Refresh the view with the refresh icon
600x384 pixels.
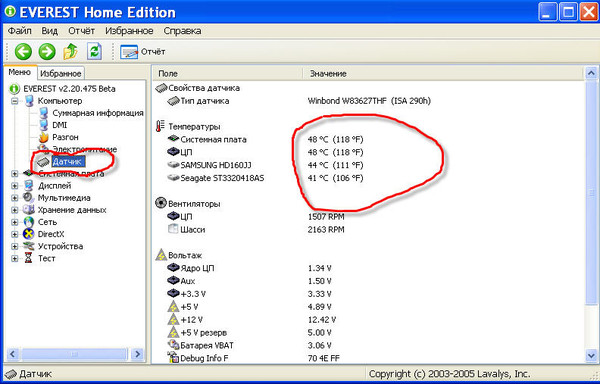(x=94, y=51)
